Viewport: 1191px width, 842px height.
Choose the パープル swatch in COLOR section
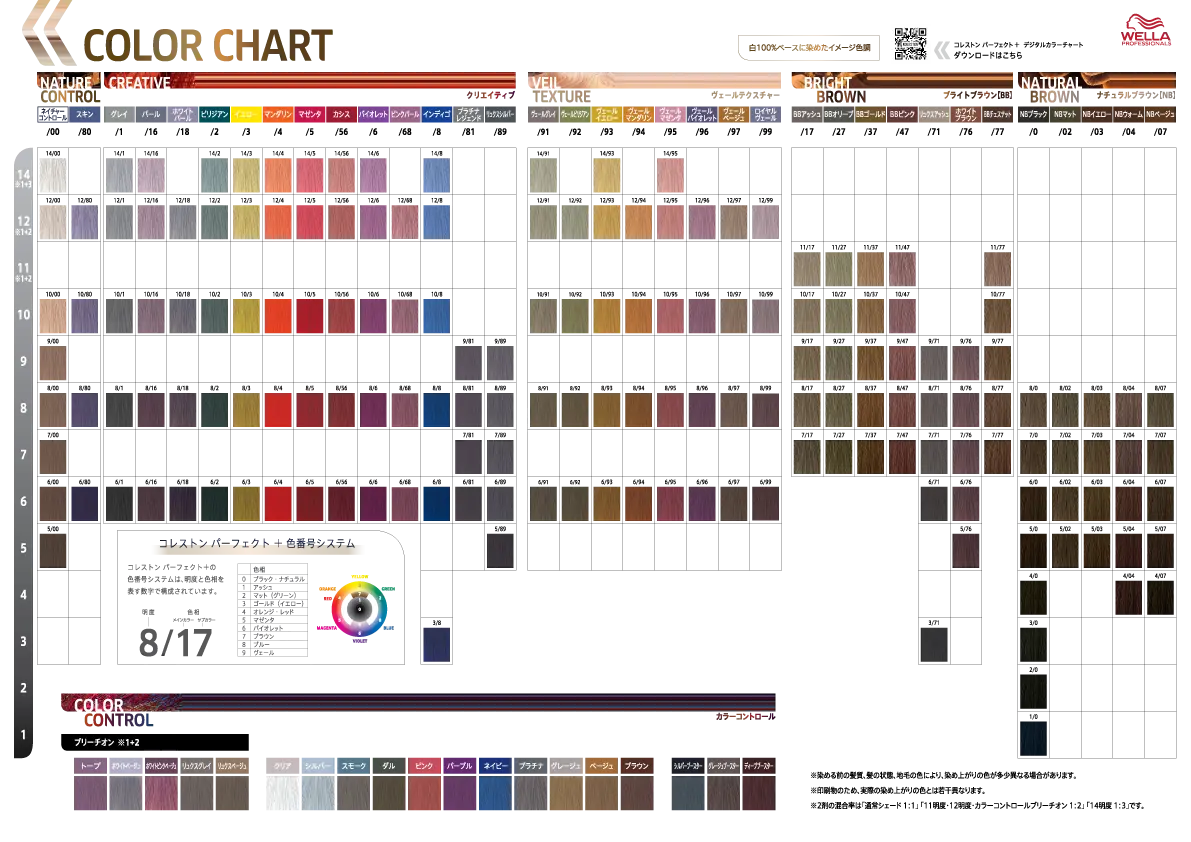(x=459, y=794)
